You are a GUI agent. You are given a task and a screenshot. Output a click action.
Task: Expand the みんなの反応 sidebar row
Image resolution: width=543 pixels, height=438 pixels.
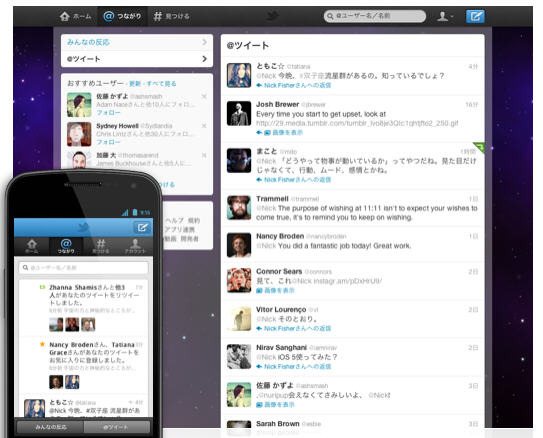click(137, 42)
